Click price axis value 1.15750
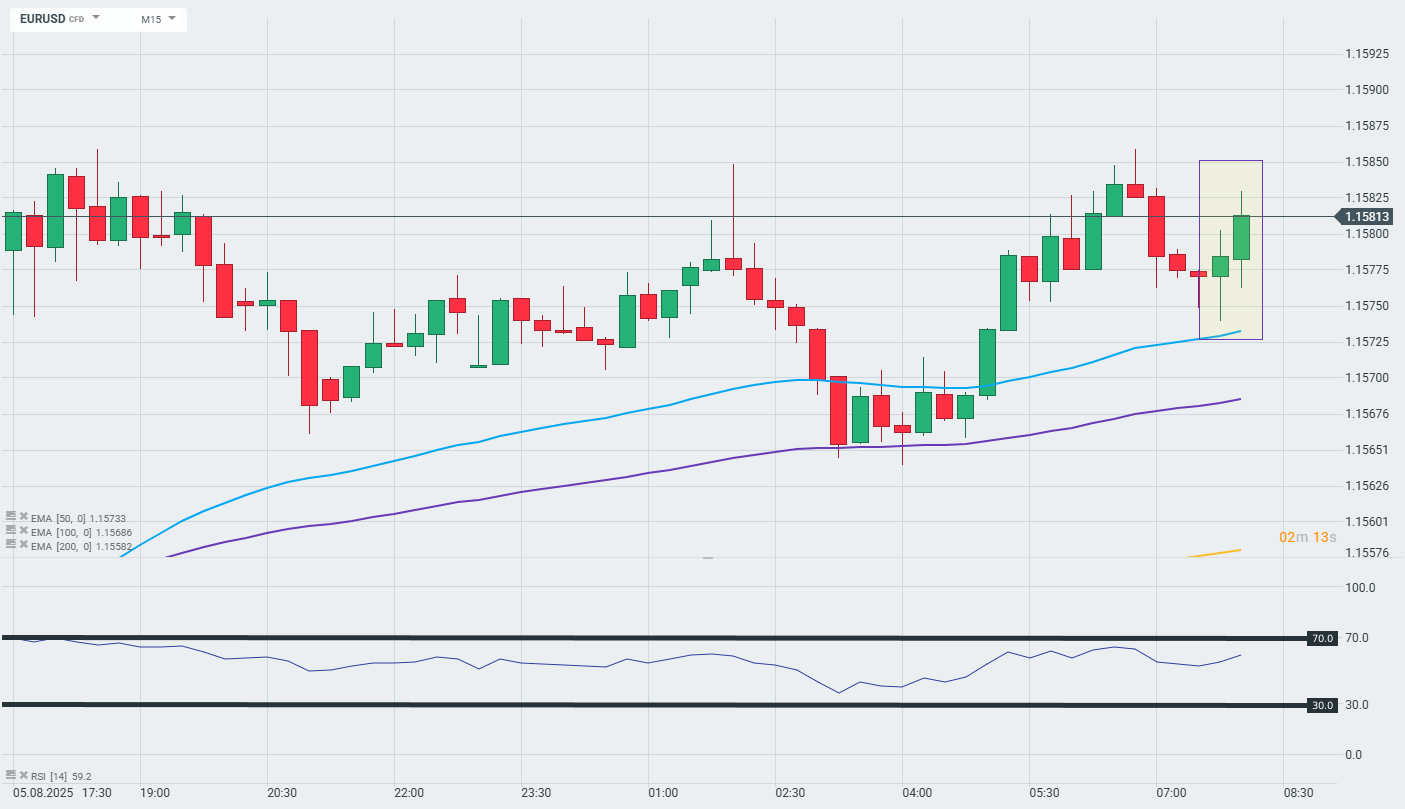Image resolution: width=1405 pixels, height=809 pixels. [x=1367, y=306]
